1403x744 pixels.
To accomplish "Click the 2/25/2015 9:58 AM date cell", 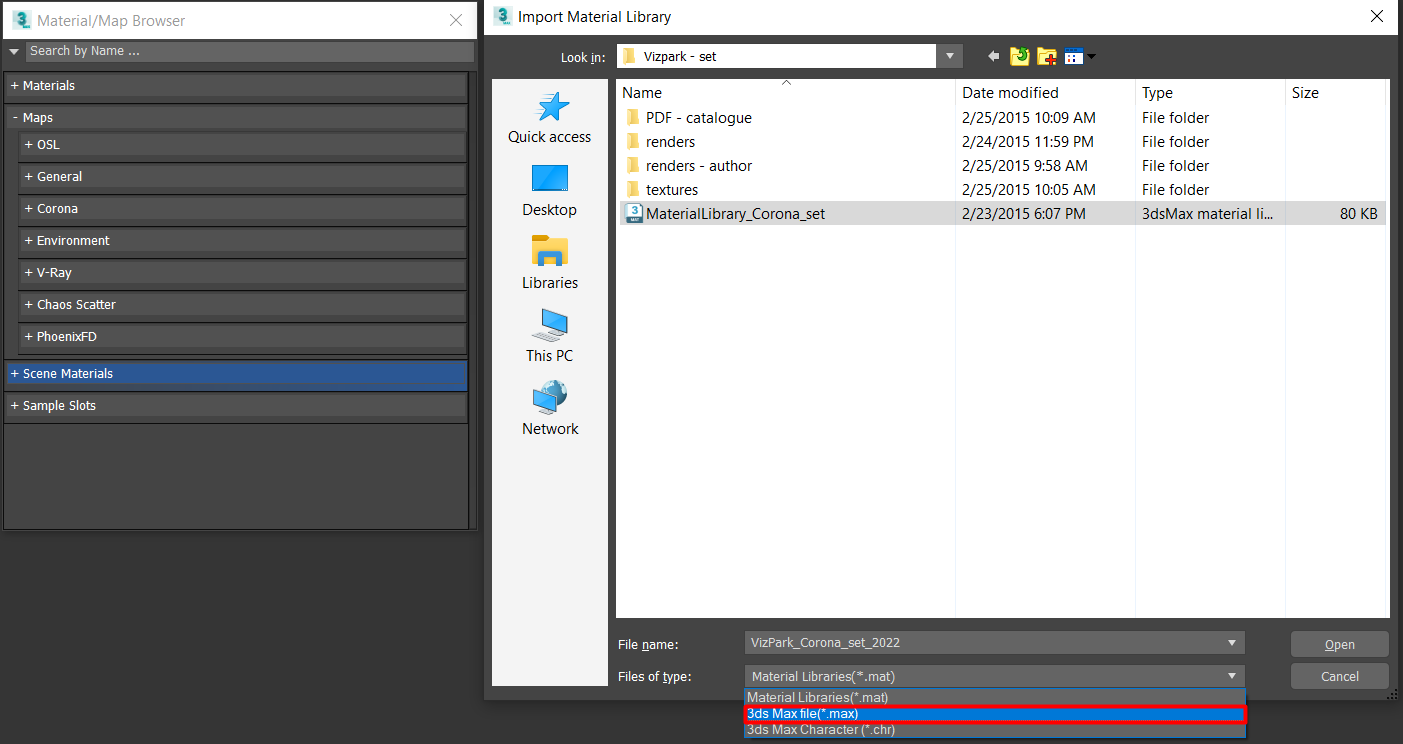I will 1025,166.
